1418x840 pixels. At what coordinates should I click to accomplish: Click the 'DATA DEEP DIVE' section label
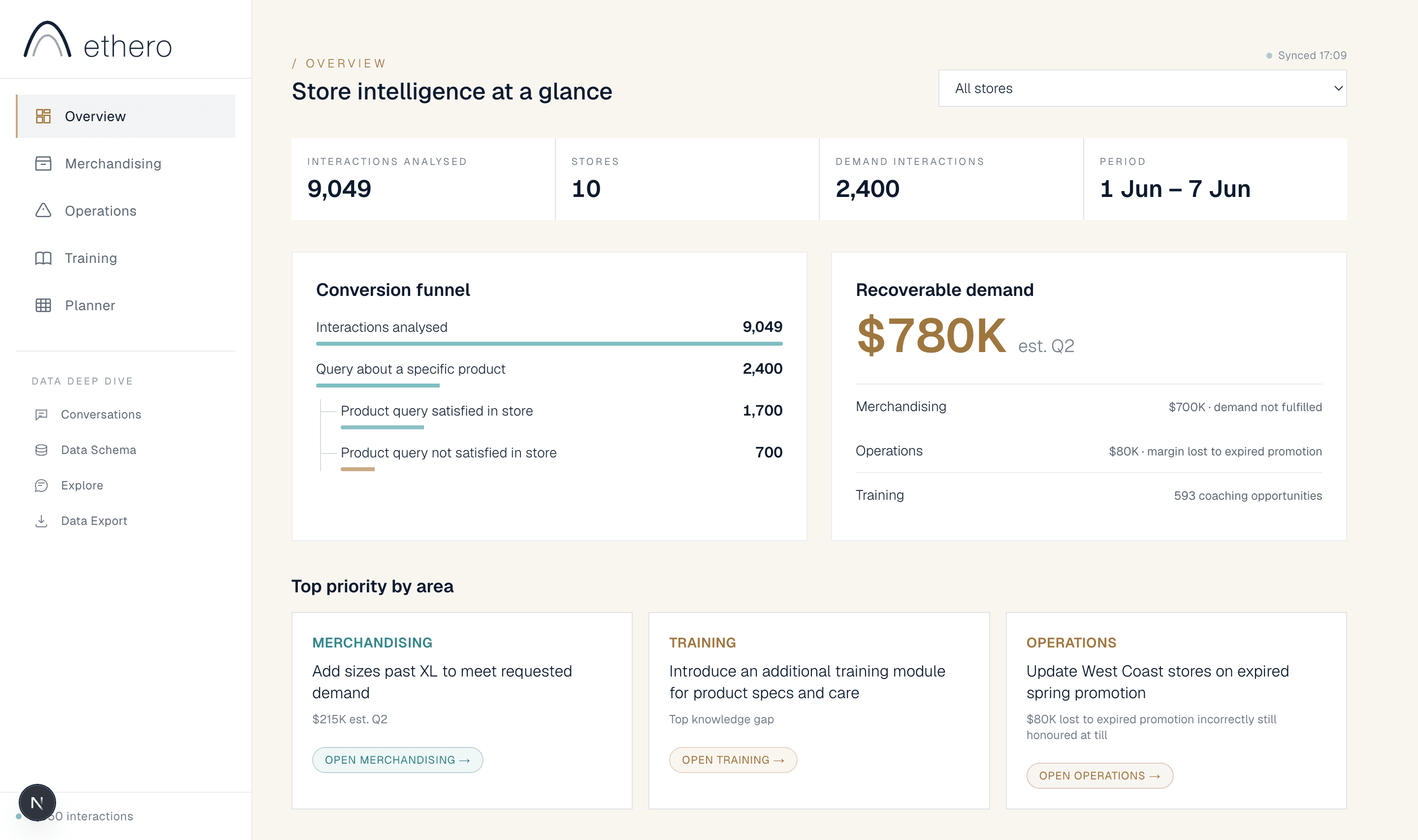[82, 382]
